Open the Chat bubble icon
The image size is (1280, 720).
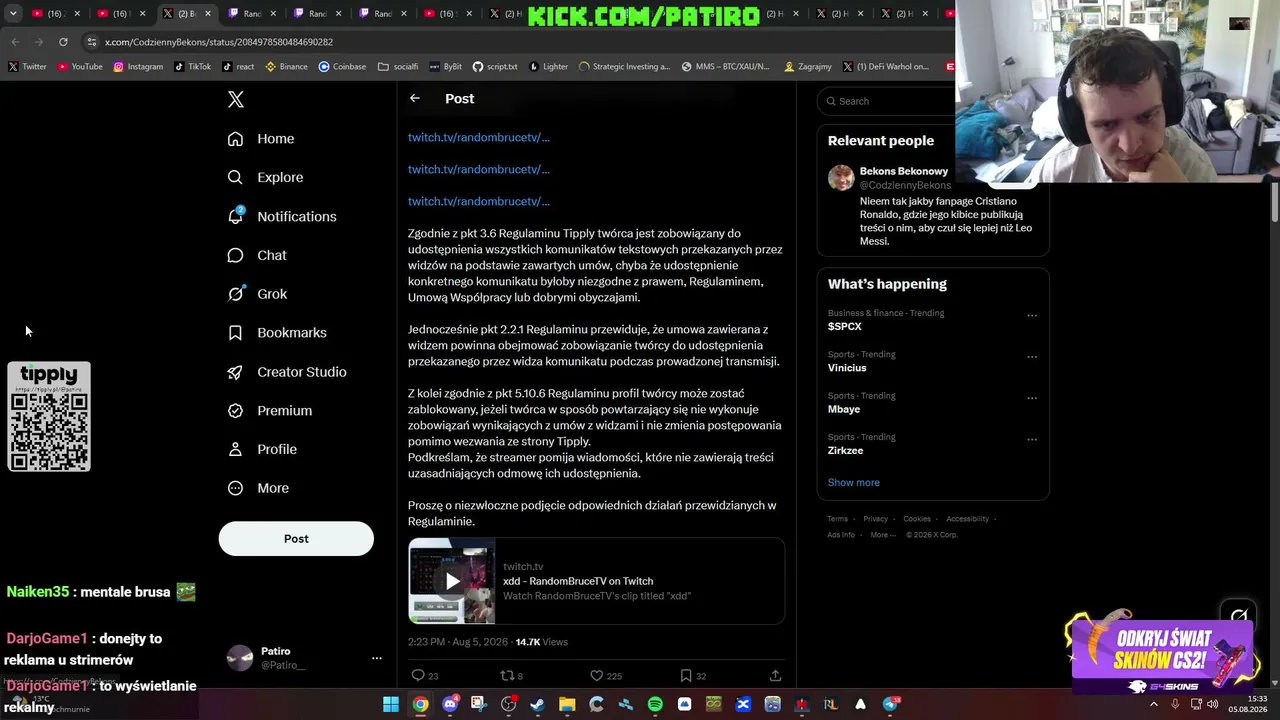pyautogui.click(x=235, y=255)
